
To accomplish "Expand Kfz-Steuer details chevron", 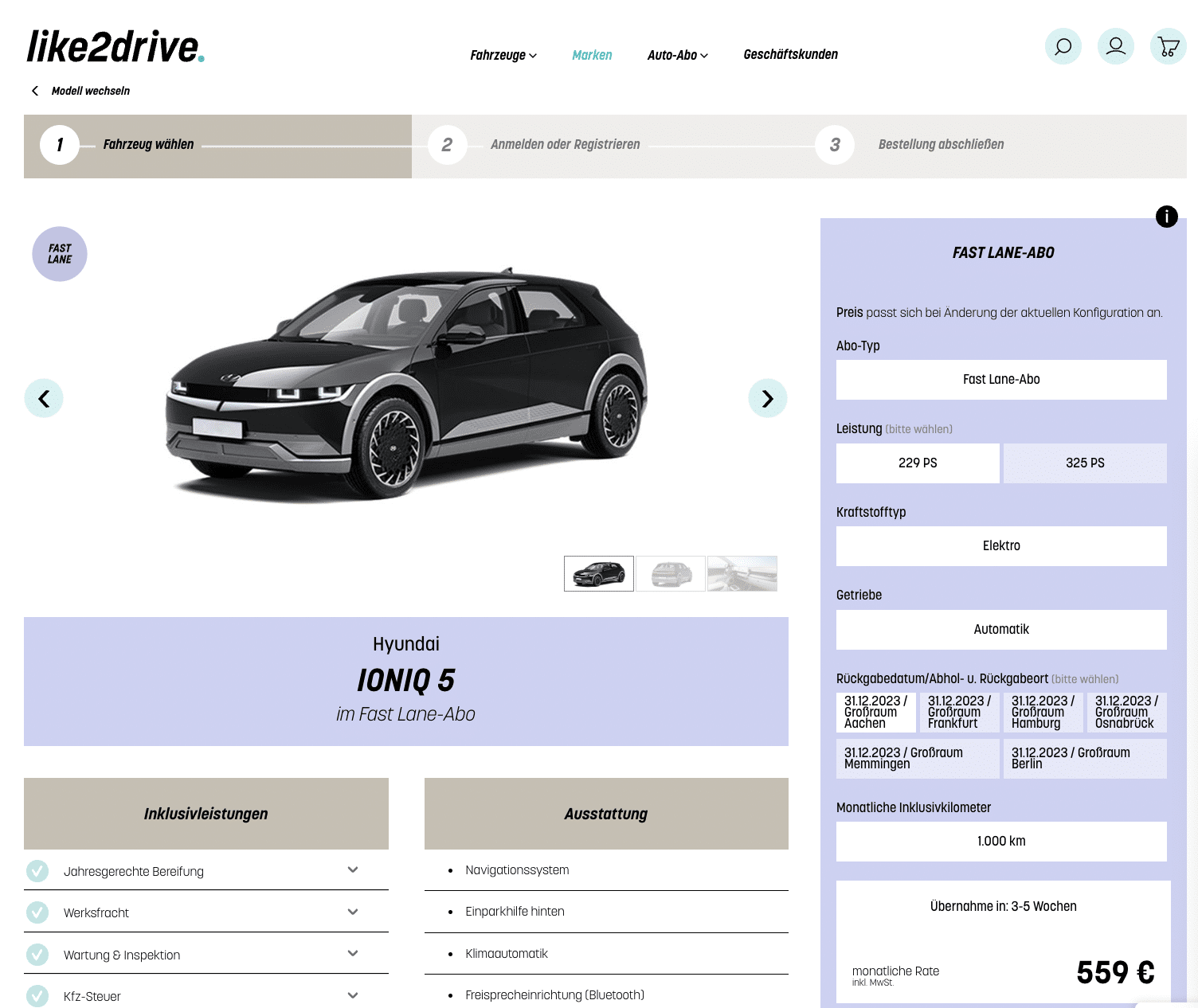I will (353, 995).
